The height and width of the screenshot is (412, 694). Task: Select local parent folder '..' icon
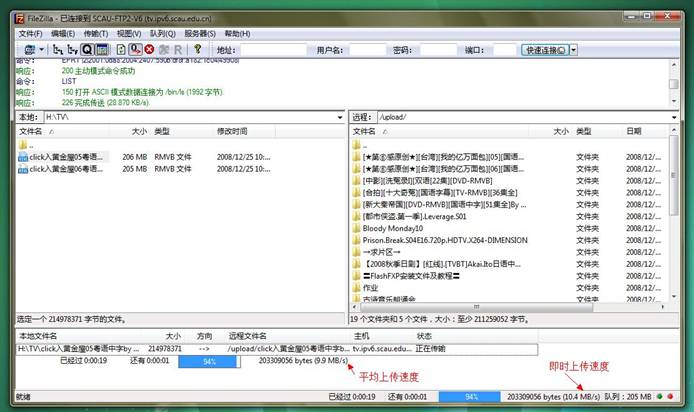(x=23, y=145)
